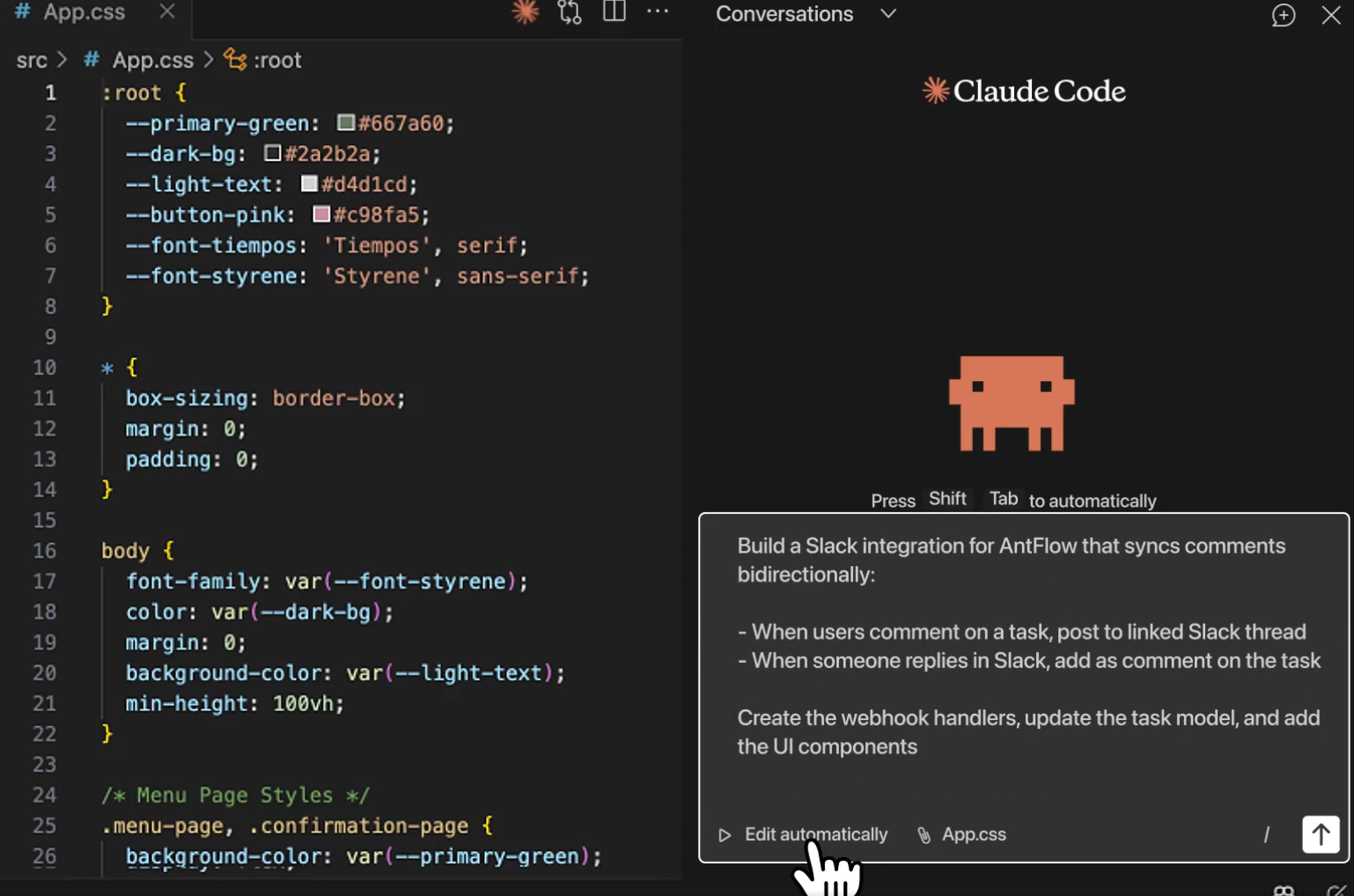Click the App.css attached file chip
Viewport: 1354px width, 896px height.
point(962,834)
